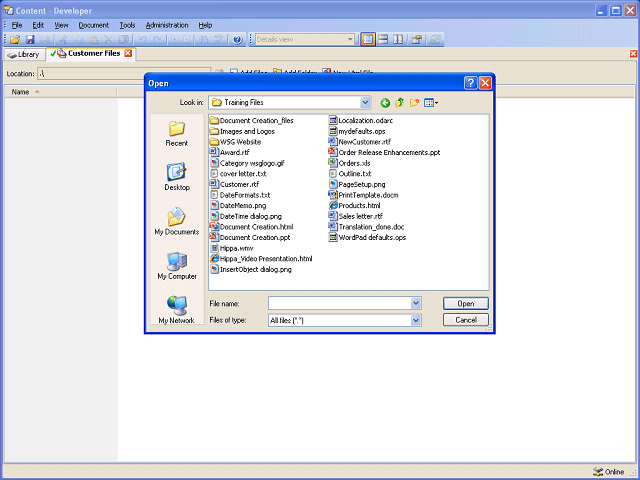Click the Cut scissors toolbar icon
The image size is (640, 480).
tap(62, 40)
